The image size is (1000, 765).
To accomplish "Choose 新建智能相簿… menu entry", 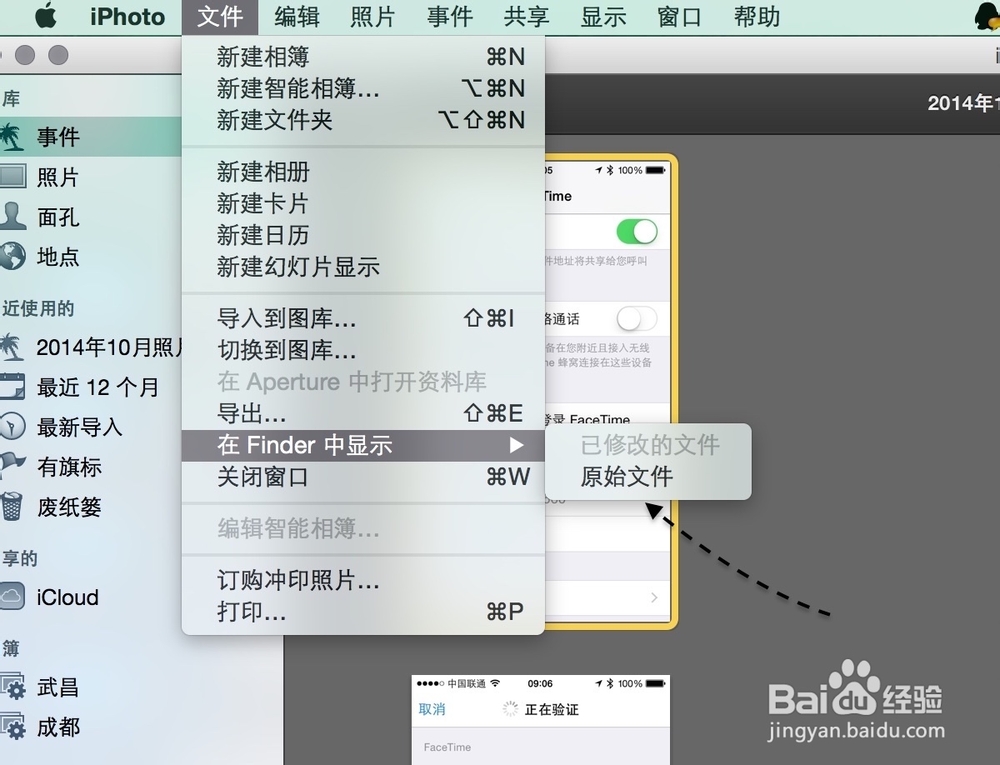I will pyautogui.click(x=363, y=89).
